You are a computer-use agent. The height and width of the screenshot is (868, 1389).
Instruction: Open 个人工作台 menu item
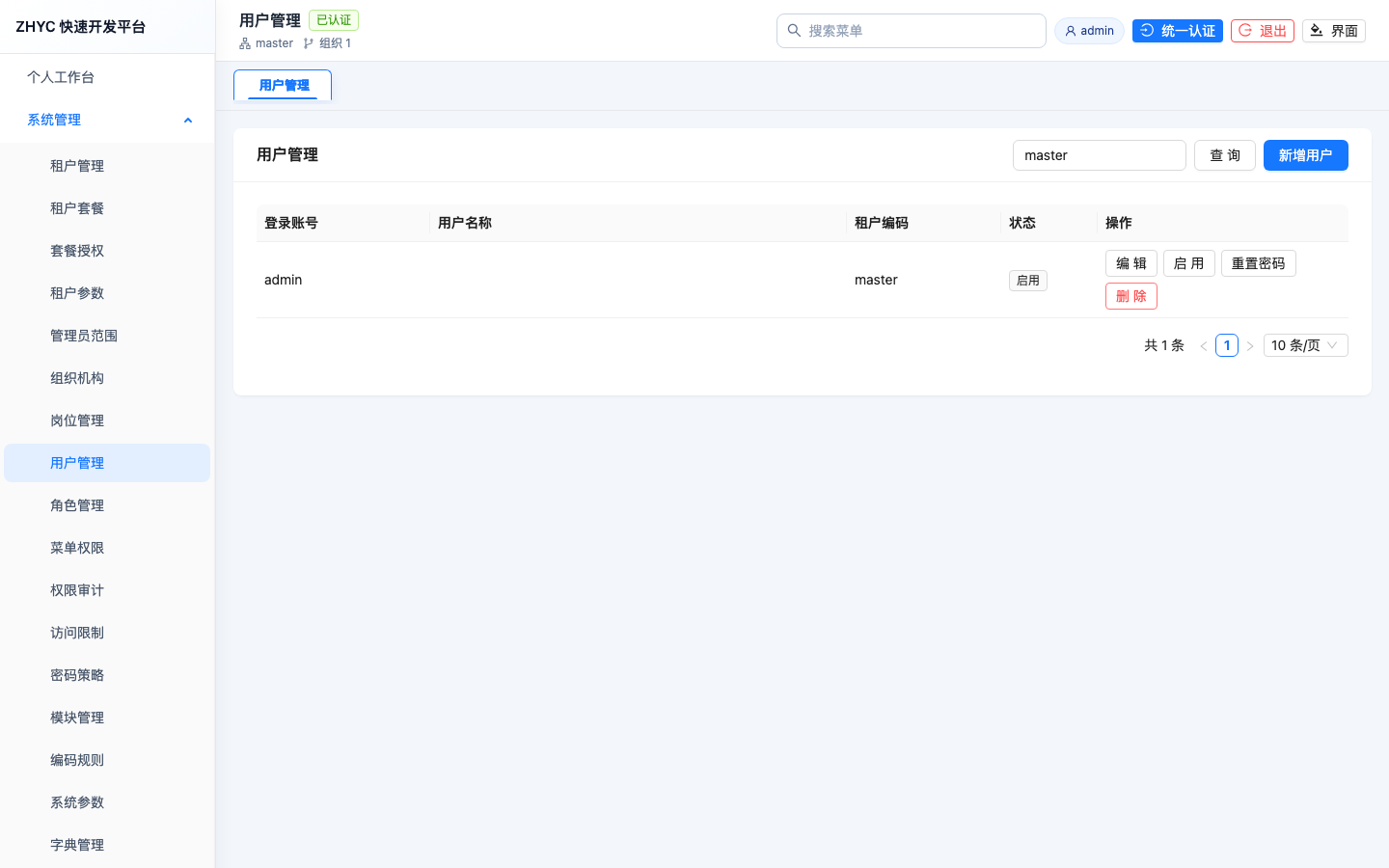coord(107,77)
